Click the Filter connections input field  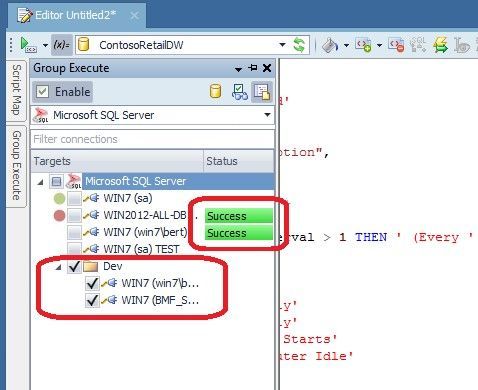(153, 139)
